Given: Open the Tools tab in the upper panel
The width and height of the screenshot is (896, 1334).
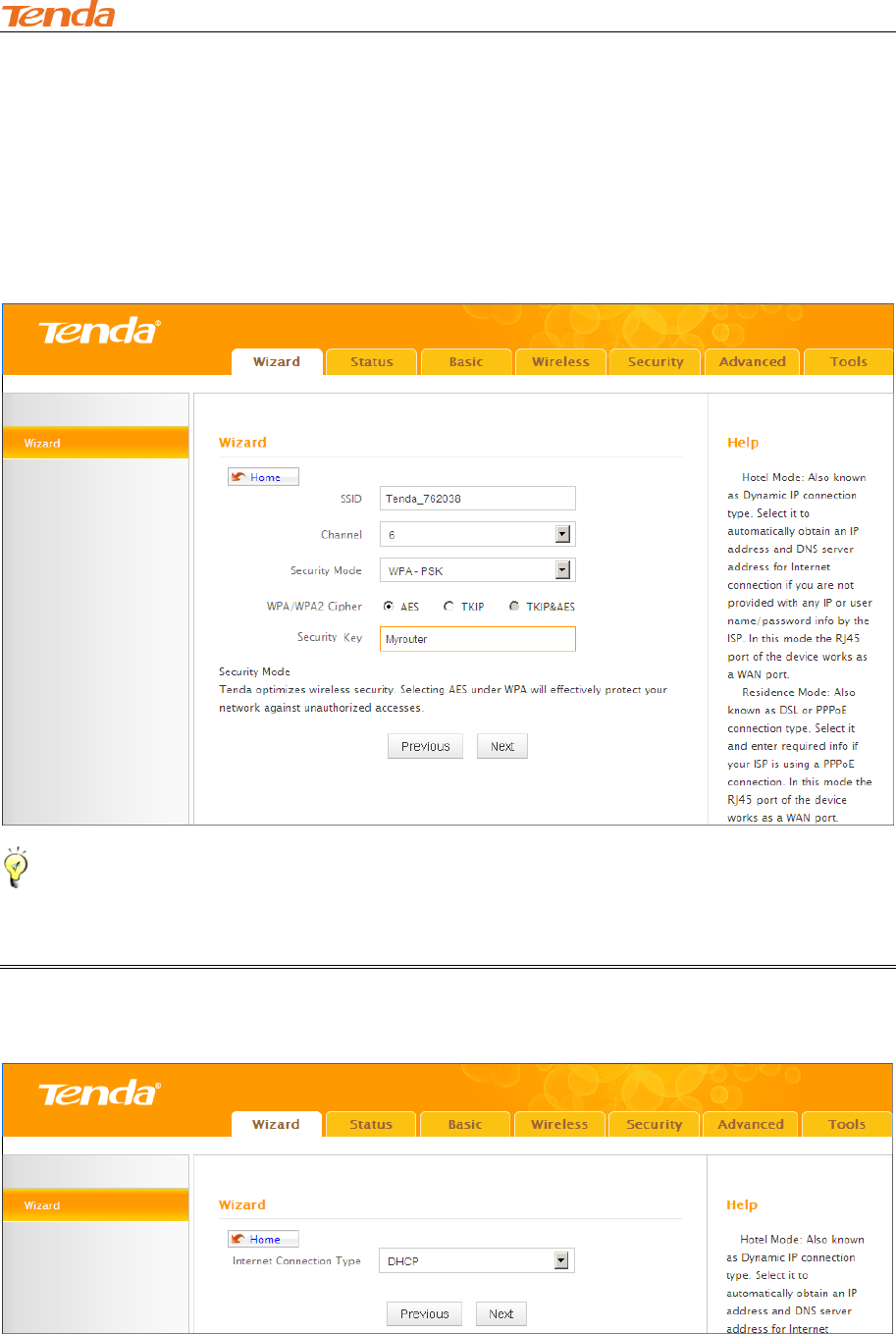Looking at the screenshot, I should (x=849, y=362).
